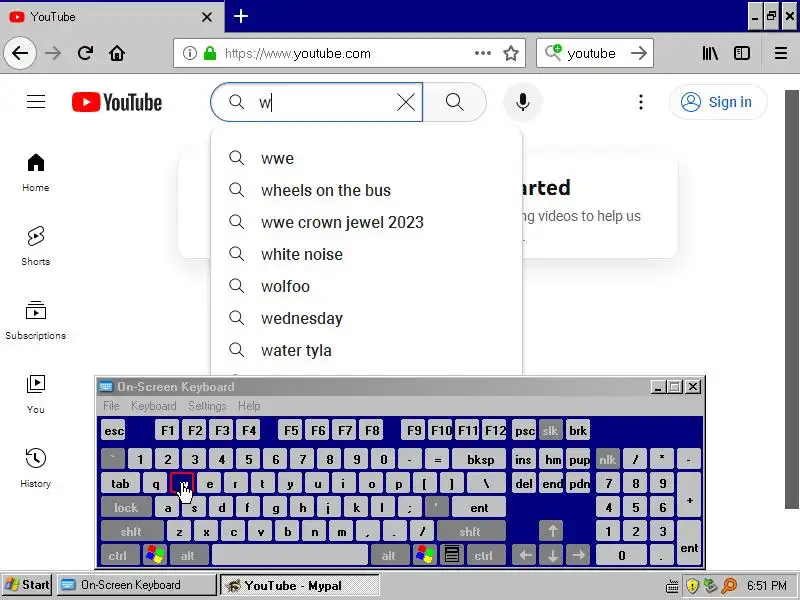Open Shorts in the YouTube sidebar

pos(36,246)
